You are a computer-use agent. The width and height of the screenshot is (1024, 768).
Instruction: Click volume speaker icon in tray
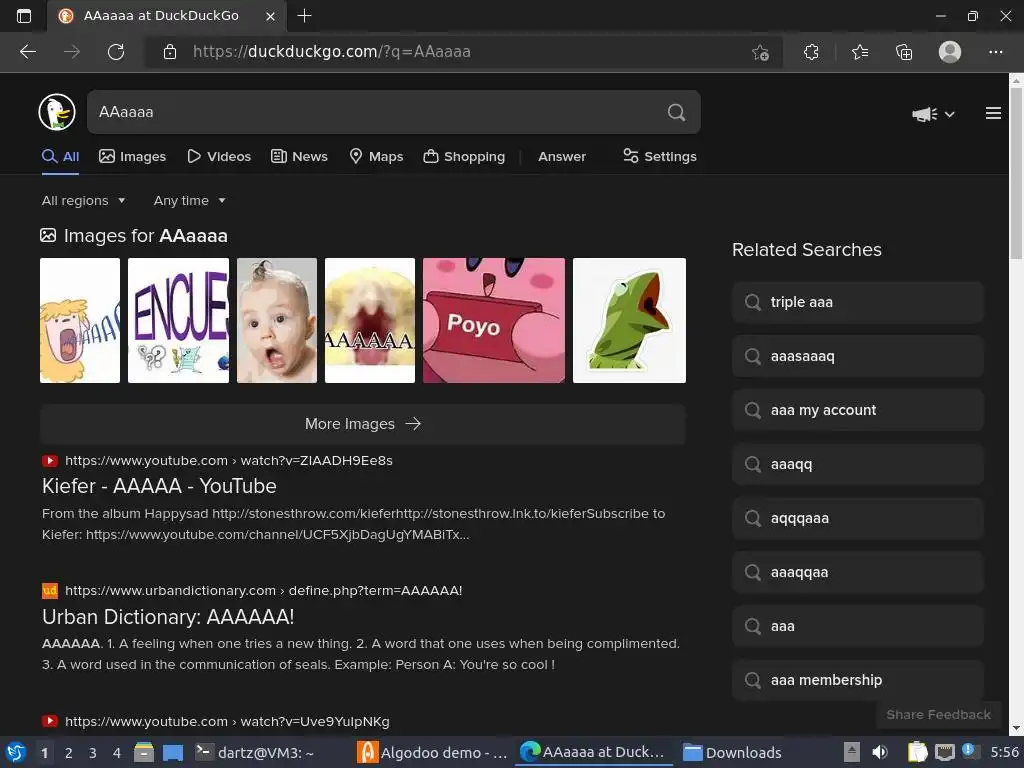(880, 752)
